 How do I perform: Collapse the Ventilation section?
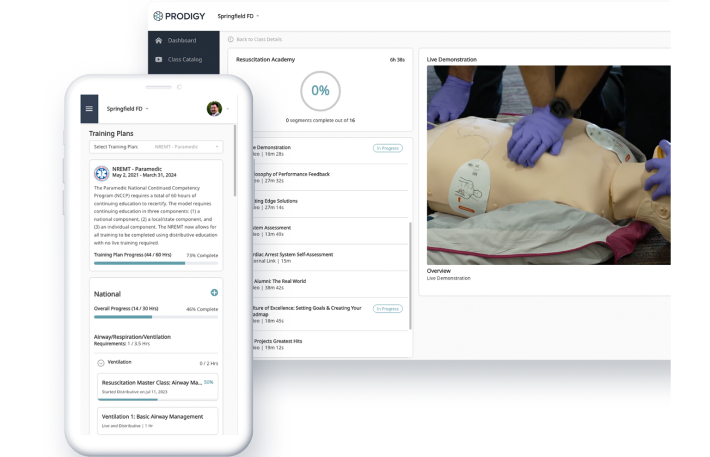[x=101, y=363]
